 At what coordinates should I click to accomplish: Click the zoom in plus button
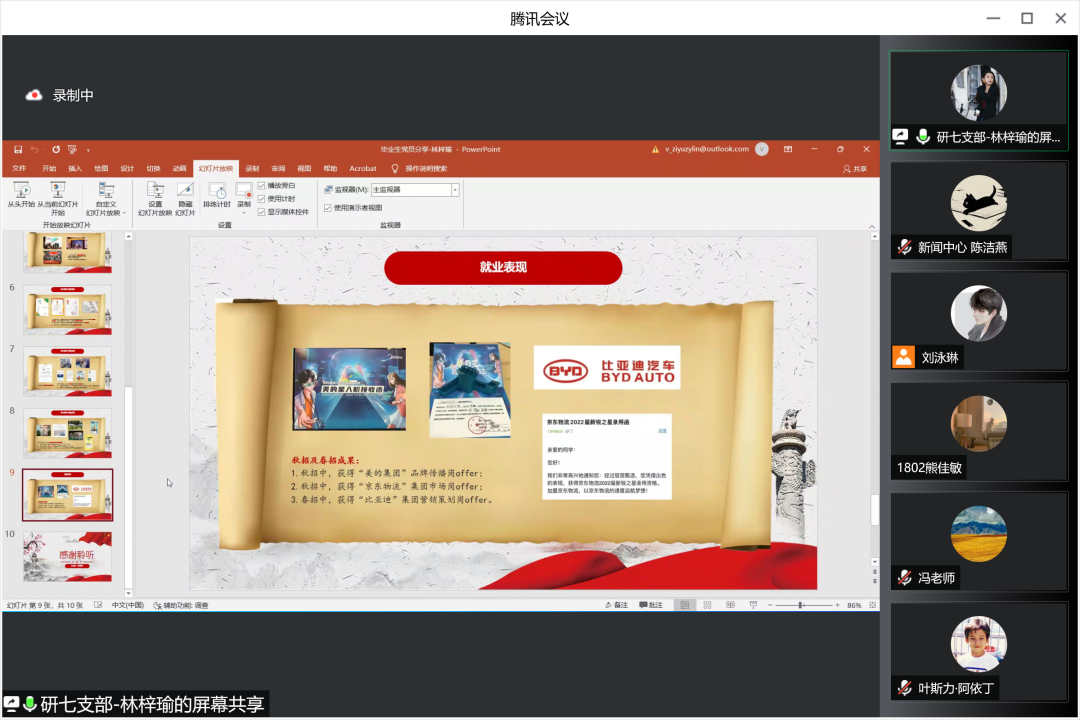click(837, 606)
